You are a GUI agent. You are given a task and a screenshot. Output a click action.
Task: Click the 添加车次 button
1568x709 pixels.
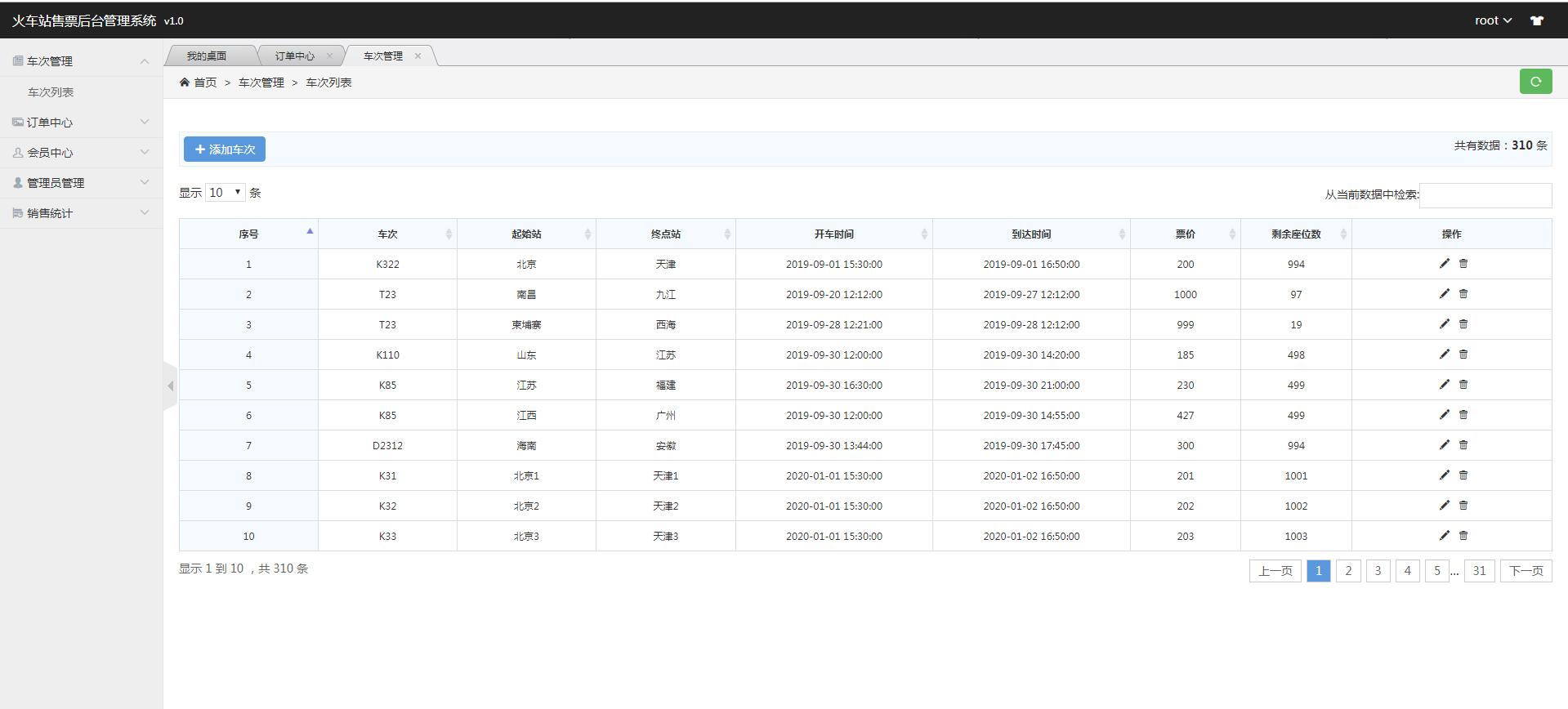[225, 149]
